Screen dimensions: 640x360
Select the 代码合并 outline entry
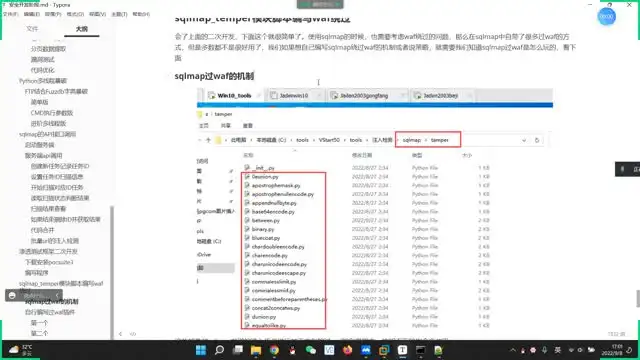click(42, 230)
